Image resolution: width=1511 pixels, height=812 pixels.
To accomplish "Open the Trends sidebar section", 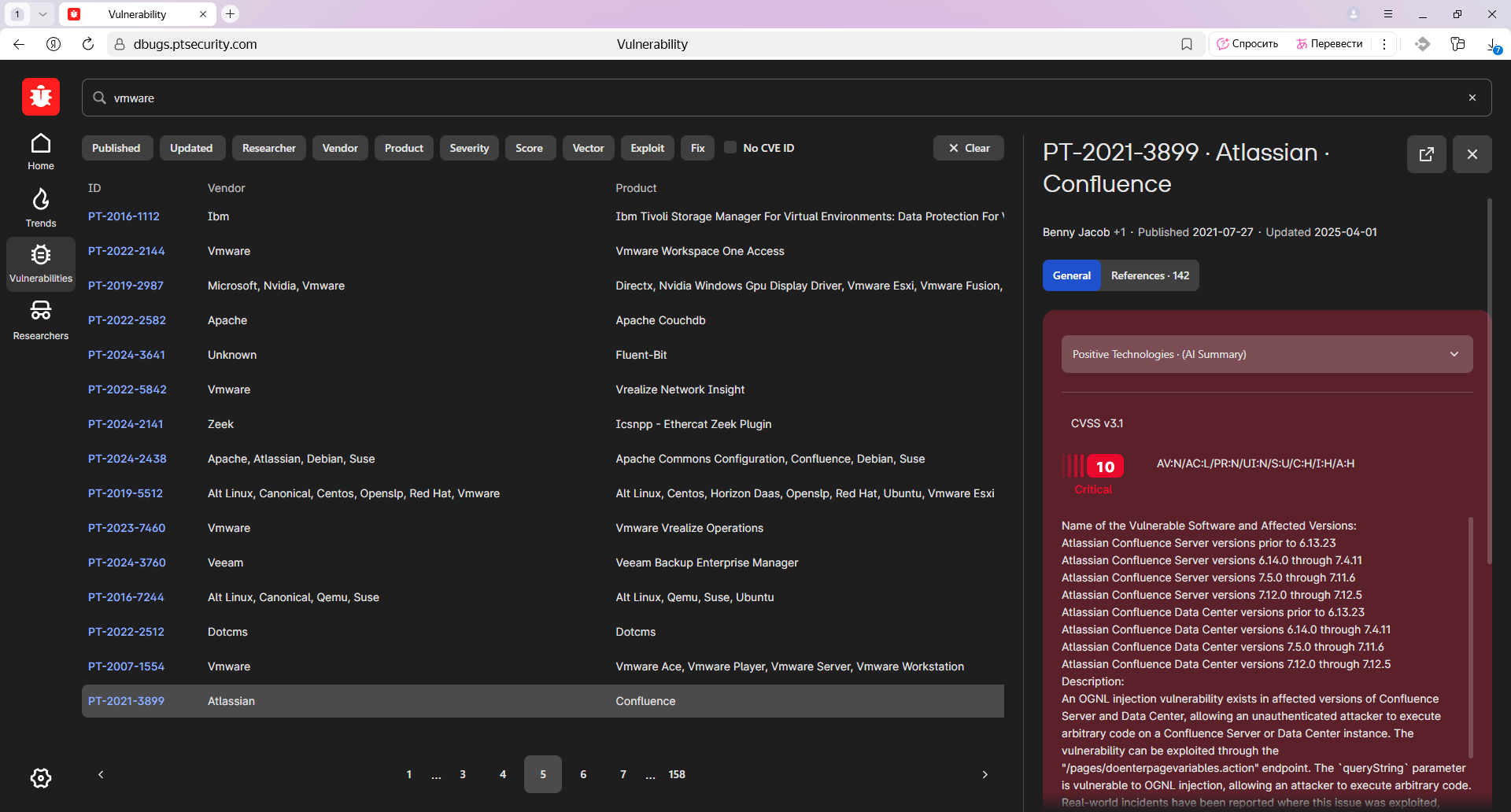I will [41, 208].
